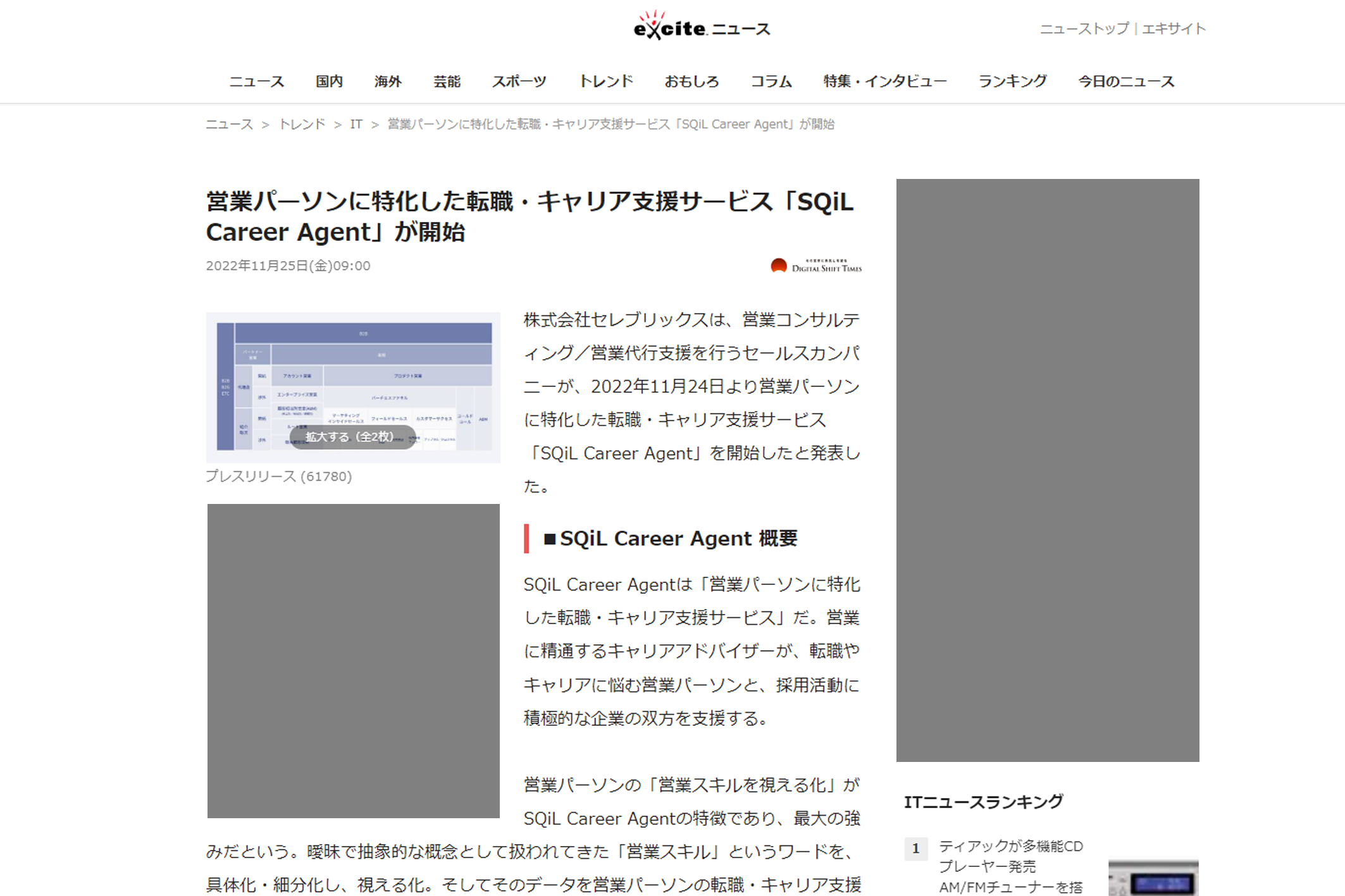Screen dimensions: 1345x896
Task: Select トレンド in the navigation menu
Action: coord(605,82)
